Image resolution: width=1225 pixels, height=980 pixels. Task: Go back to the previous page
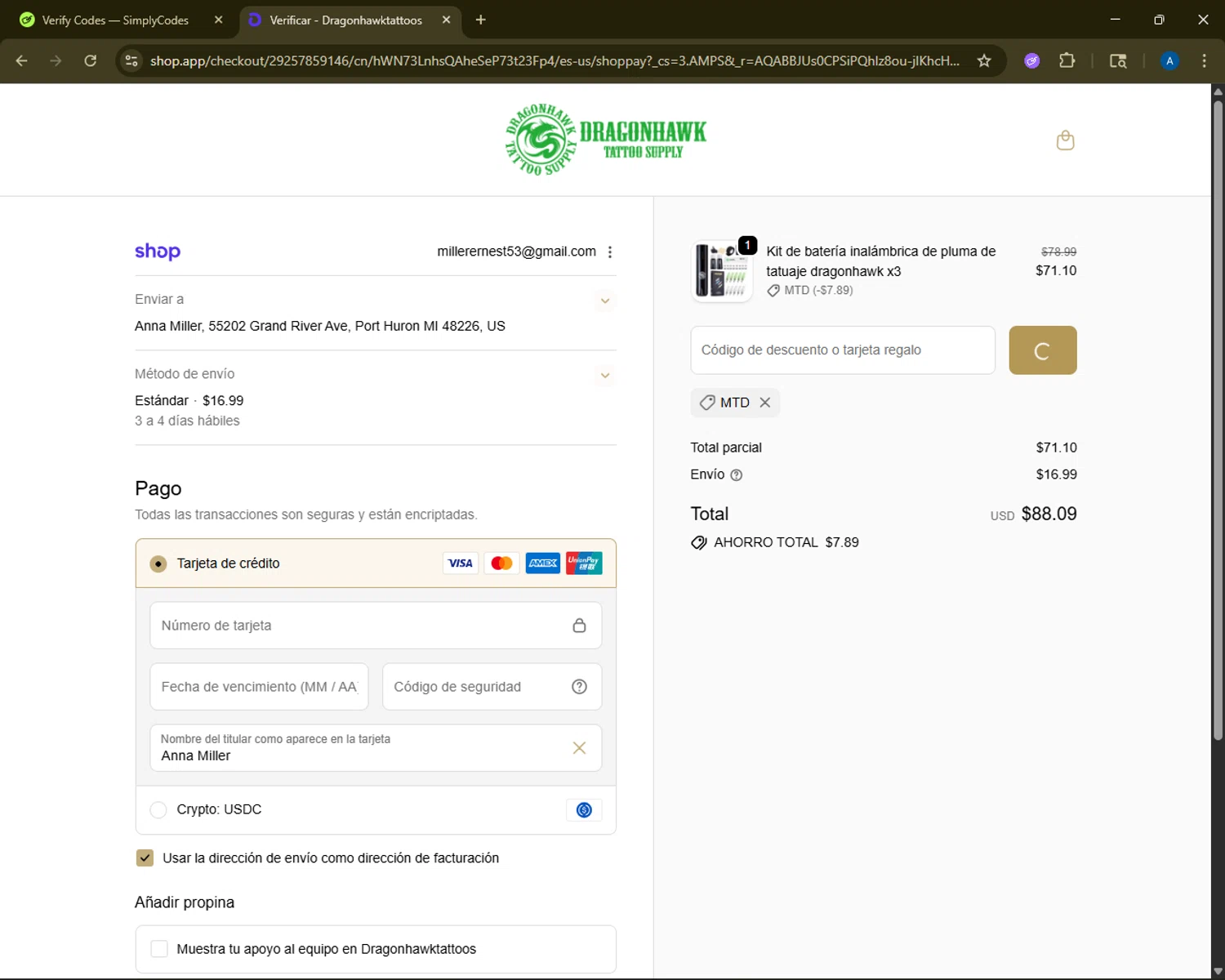pos(22,60)
